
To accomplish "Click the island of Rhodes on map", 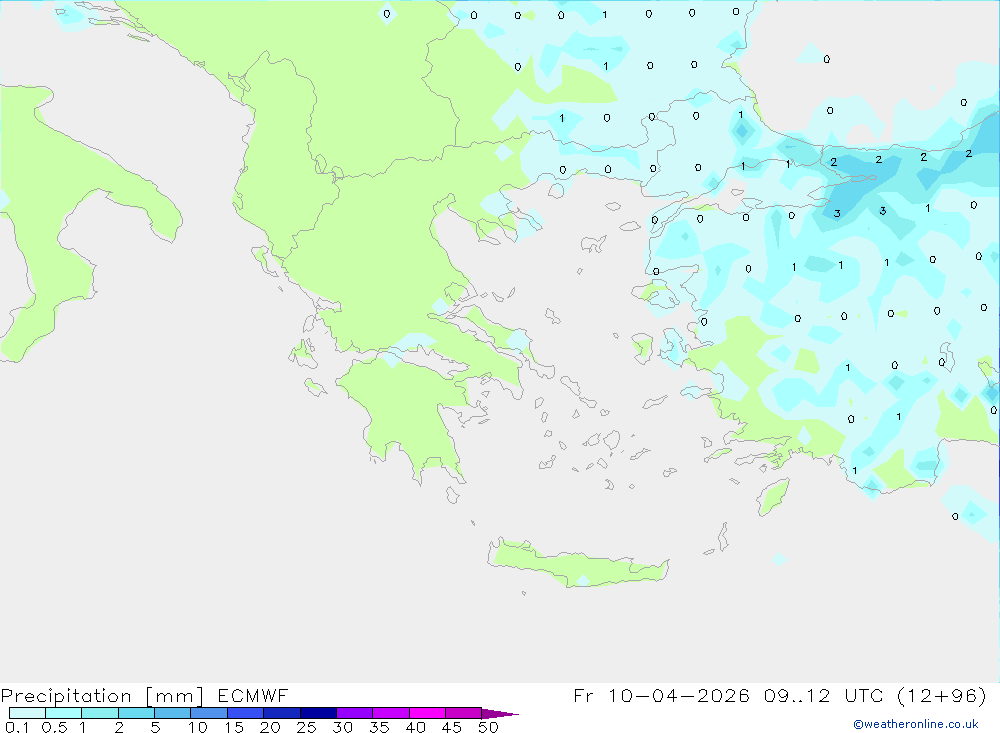I will point(773,497).
